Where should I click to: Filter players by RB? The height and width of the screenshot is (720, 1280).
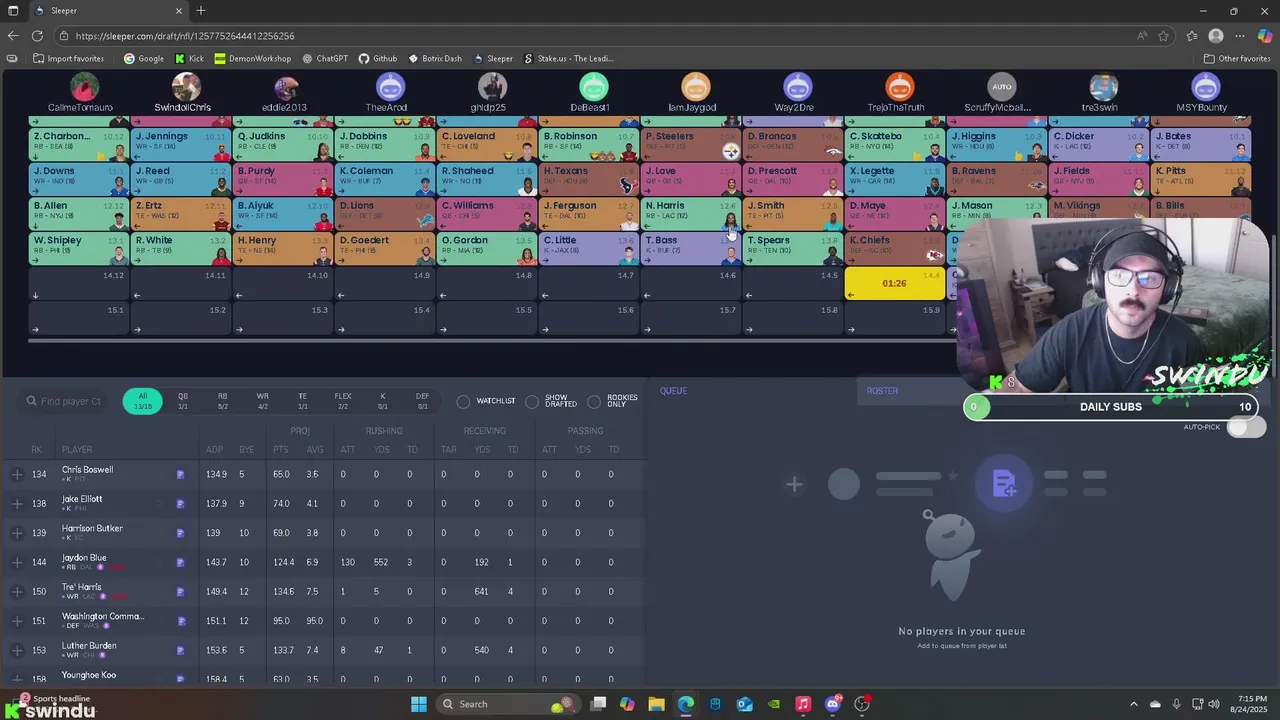click(x=223, y=401)
